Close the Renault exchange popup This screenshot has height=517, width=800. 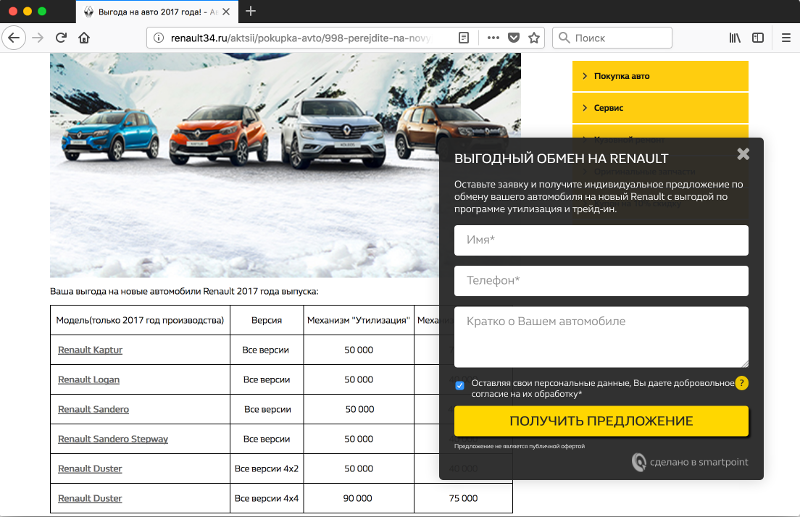tap(743, 154)
